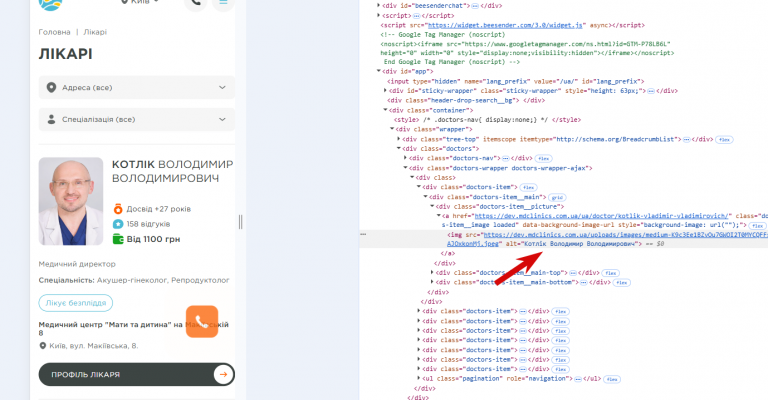Click the 'Київ, вул. Макіївська, 8.' address
Viewport: 768px width, 400px height.
click(x=94, y=346)
